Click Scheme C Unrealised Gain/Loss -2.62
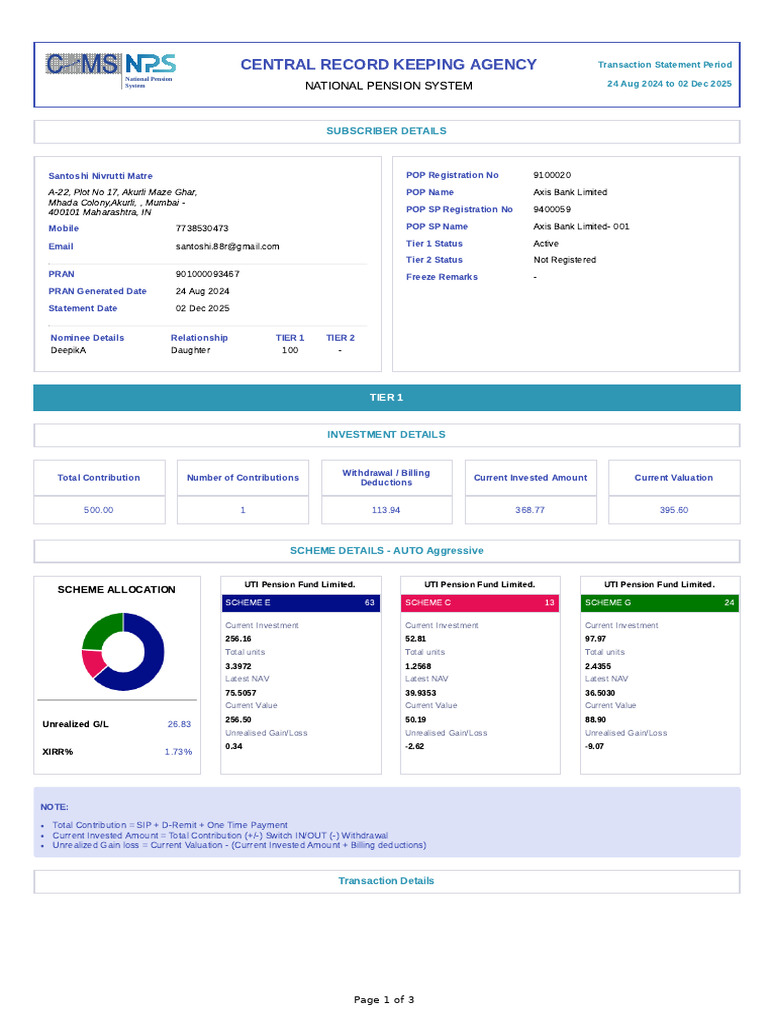The image size is (768, 1024). [415, 746]
